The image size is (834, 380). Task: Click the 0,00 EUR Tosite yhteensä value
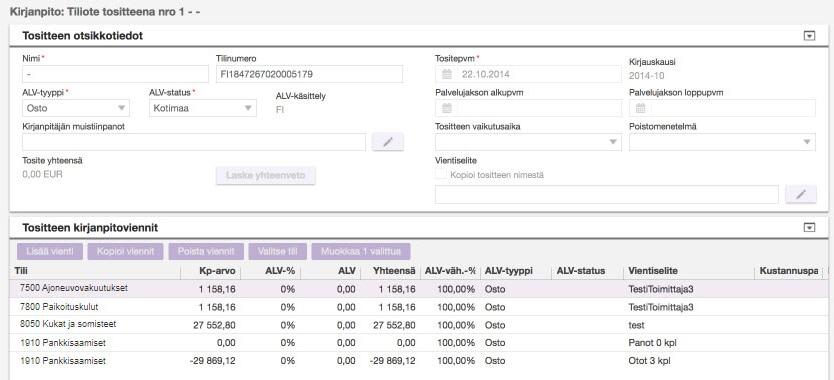43,174
